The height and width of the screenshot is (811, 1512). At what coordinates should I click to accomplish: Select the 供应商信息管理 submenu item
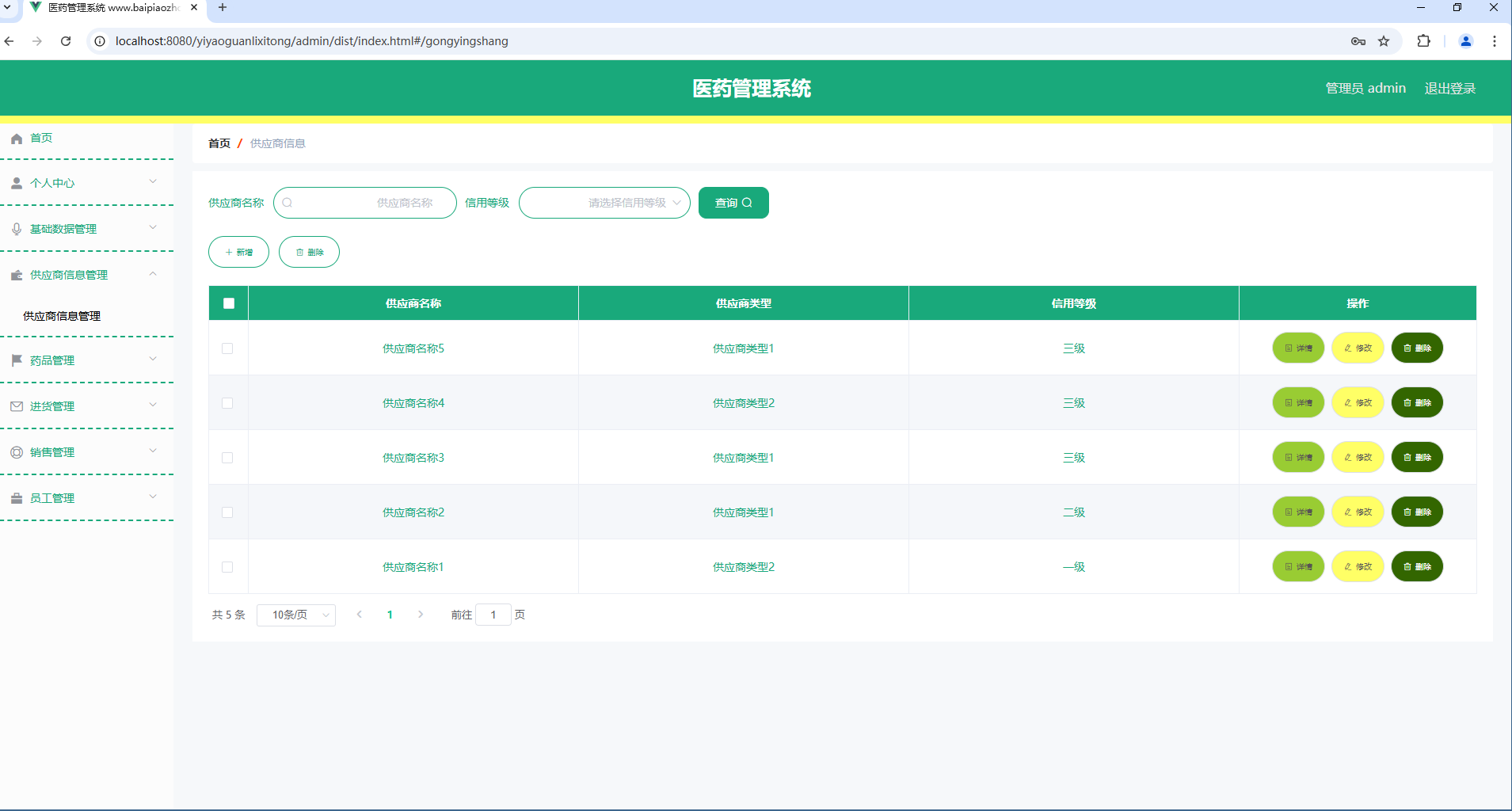[62, 316]
